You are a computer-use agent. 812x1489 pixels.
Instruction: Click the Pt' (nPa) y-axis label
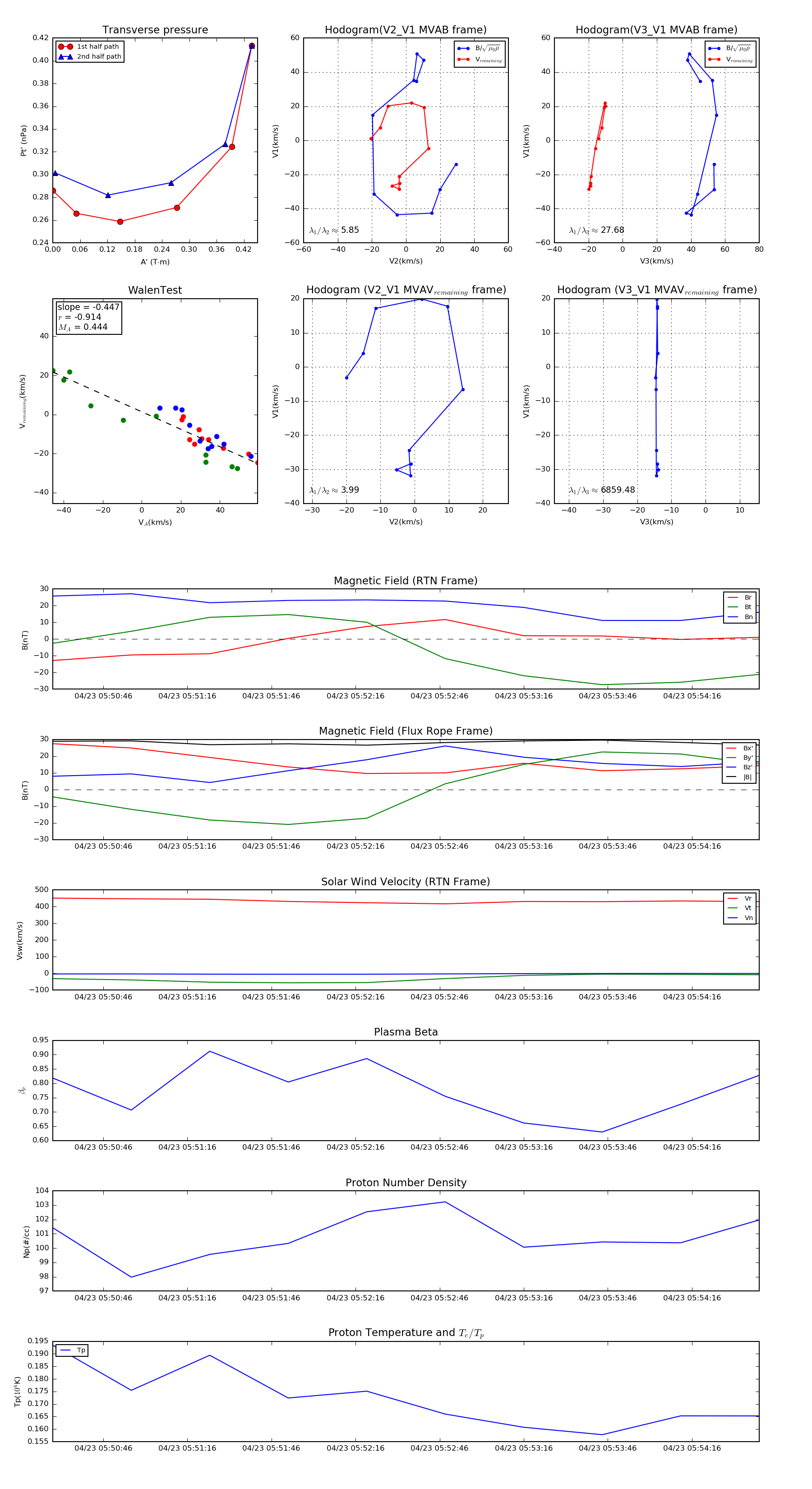tap(24, 140)
